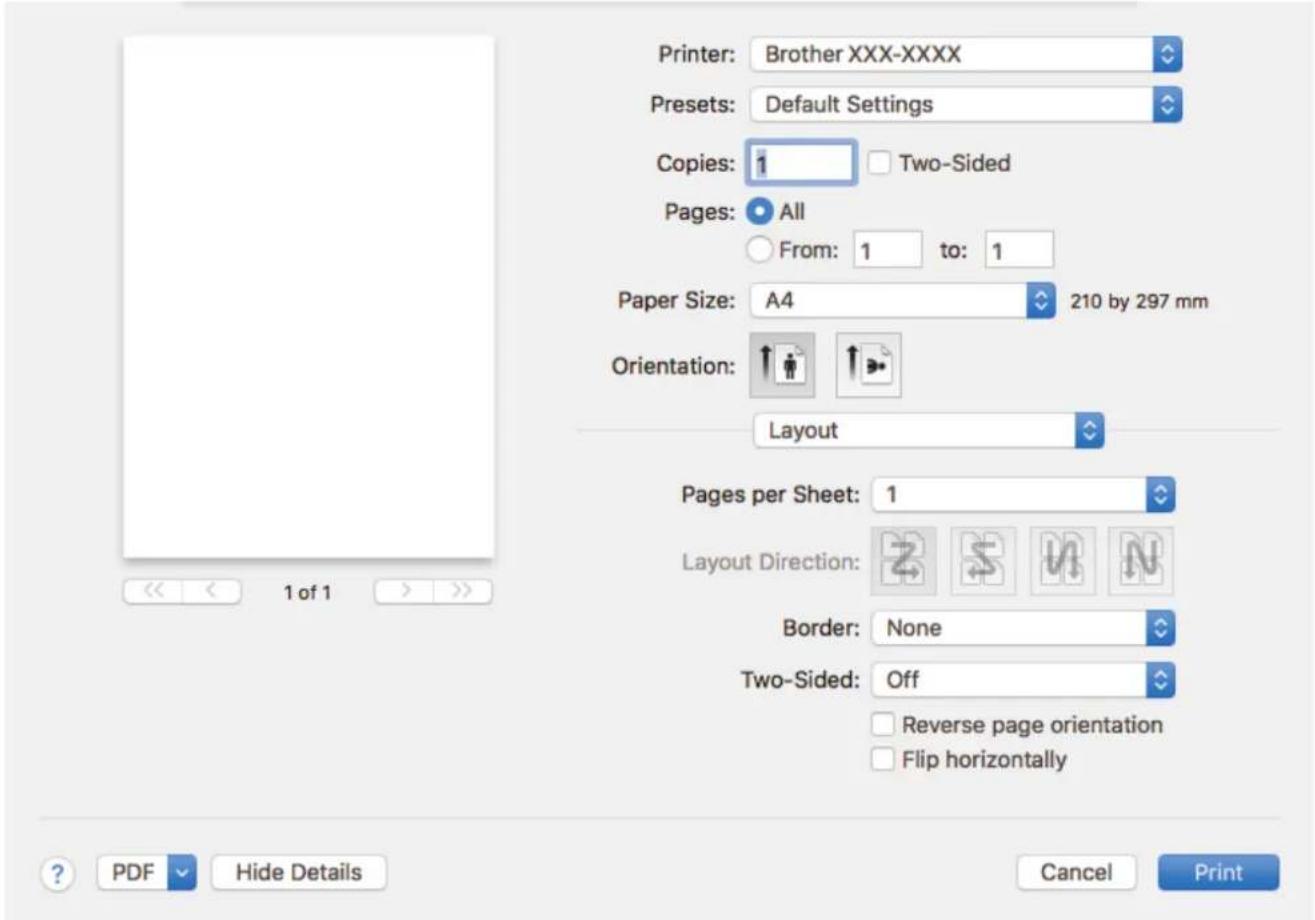
Task: Open the Presets Default Settings dropdown
Action: point(966,103)
